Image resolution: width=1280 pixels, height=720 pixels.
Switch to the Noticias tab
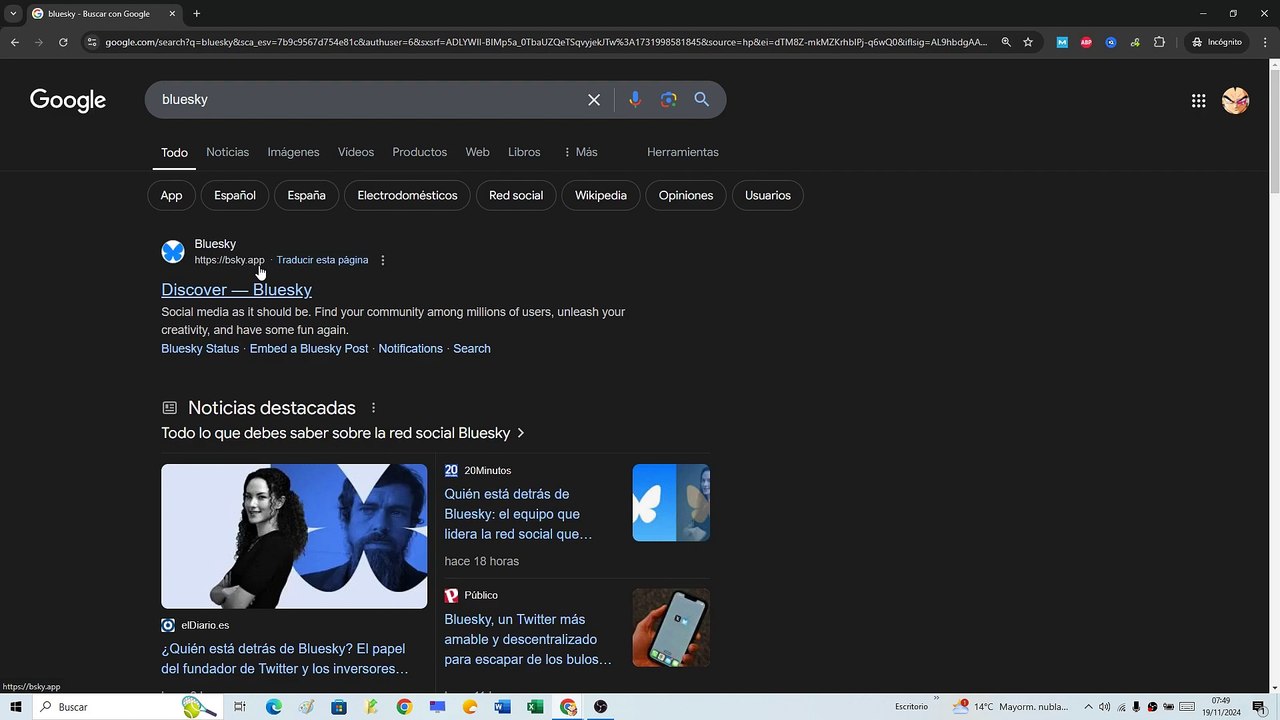point(227,152)
